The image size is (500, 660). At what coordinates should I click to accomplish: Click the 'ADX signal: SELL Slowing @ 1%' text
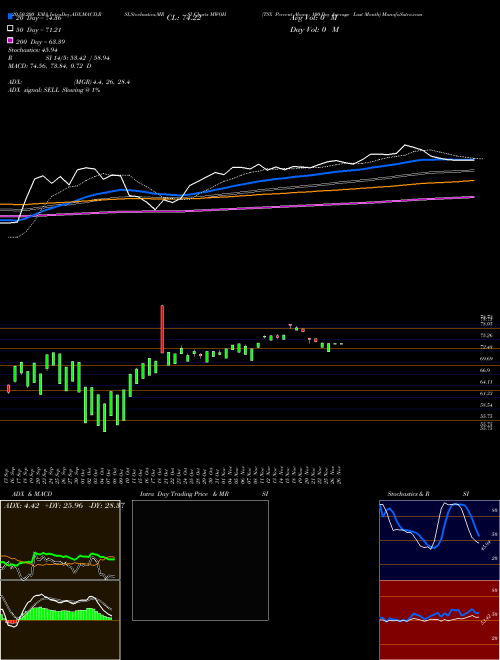(x=54, y=90)
